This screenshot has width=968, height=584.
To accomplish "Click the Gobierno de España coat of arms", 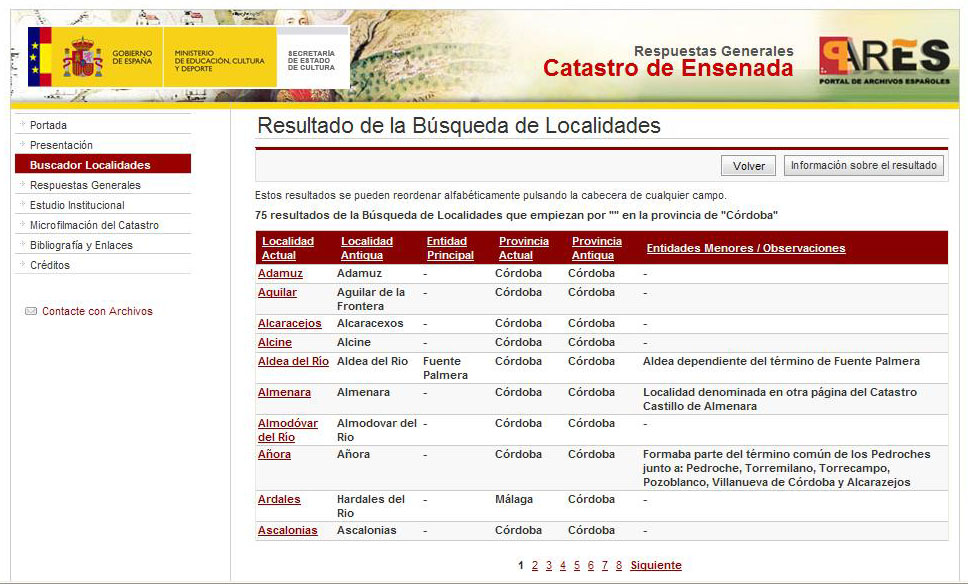I will (82, 57).
